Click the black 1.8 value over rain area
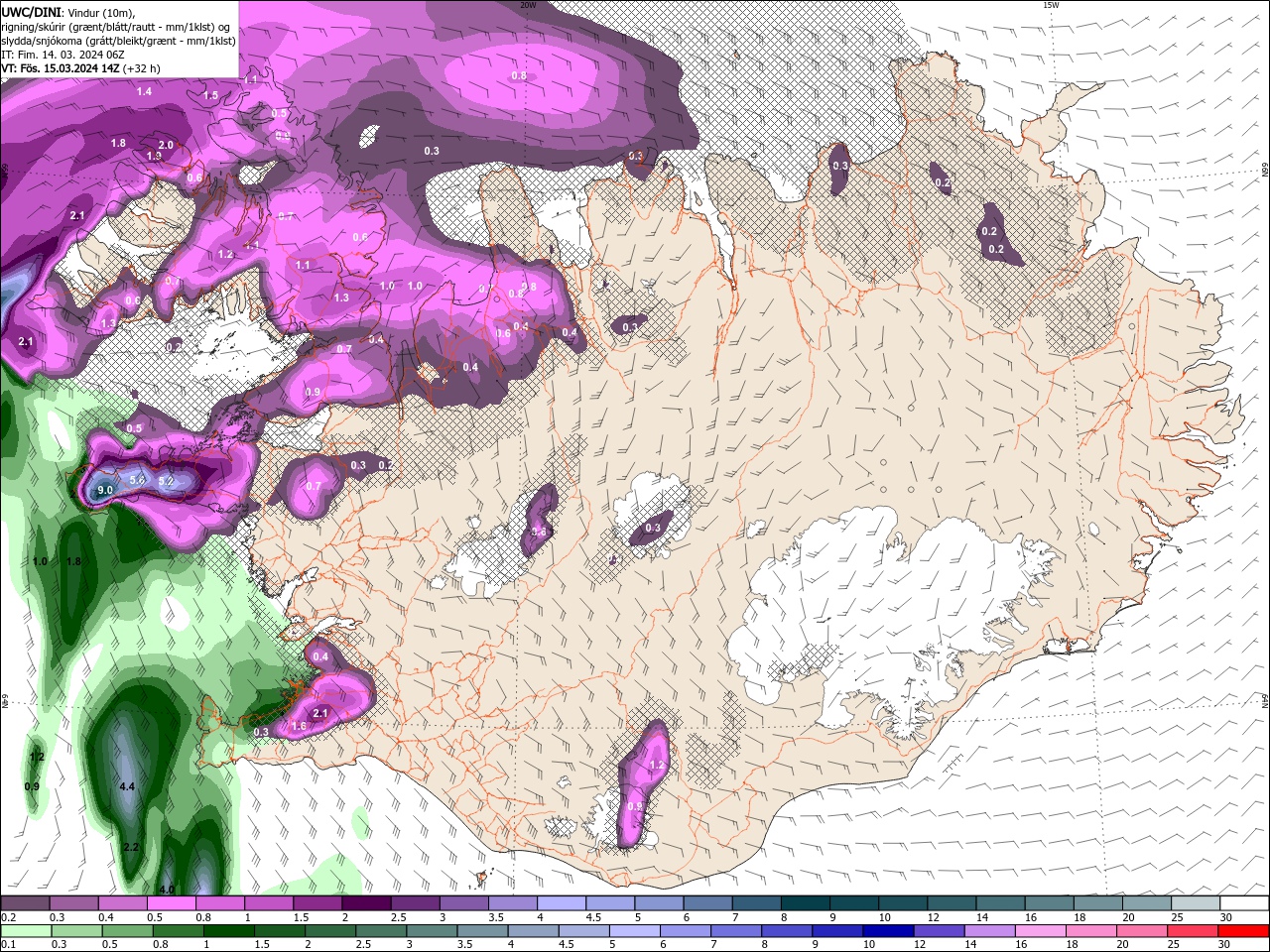This screenshot has width=1270, height=952. coord(72,561)
